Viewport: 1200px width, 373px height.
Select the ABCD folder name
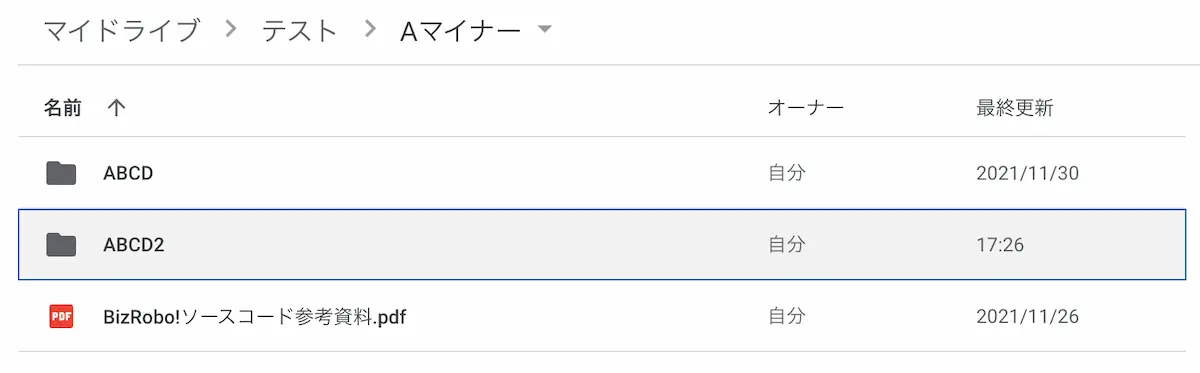click(128, 173)
